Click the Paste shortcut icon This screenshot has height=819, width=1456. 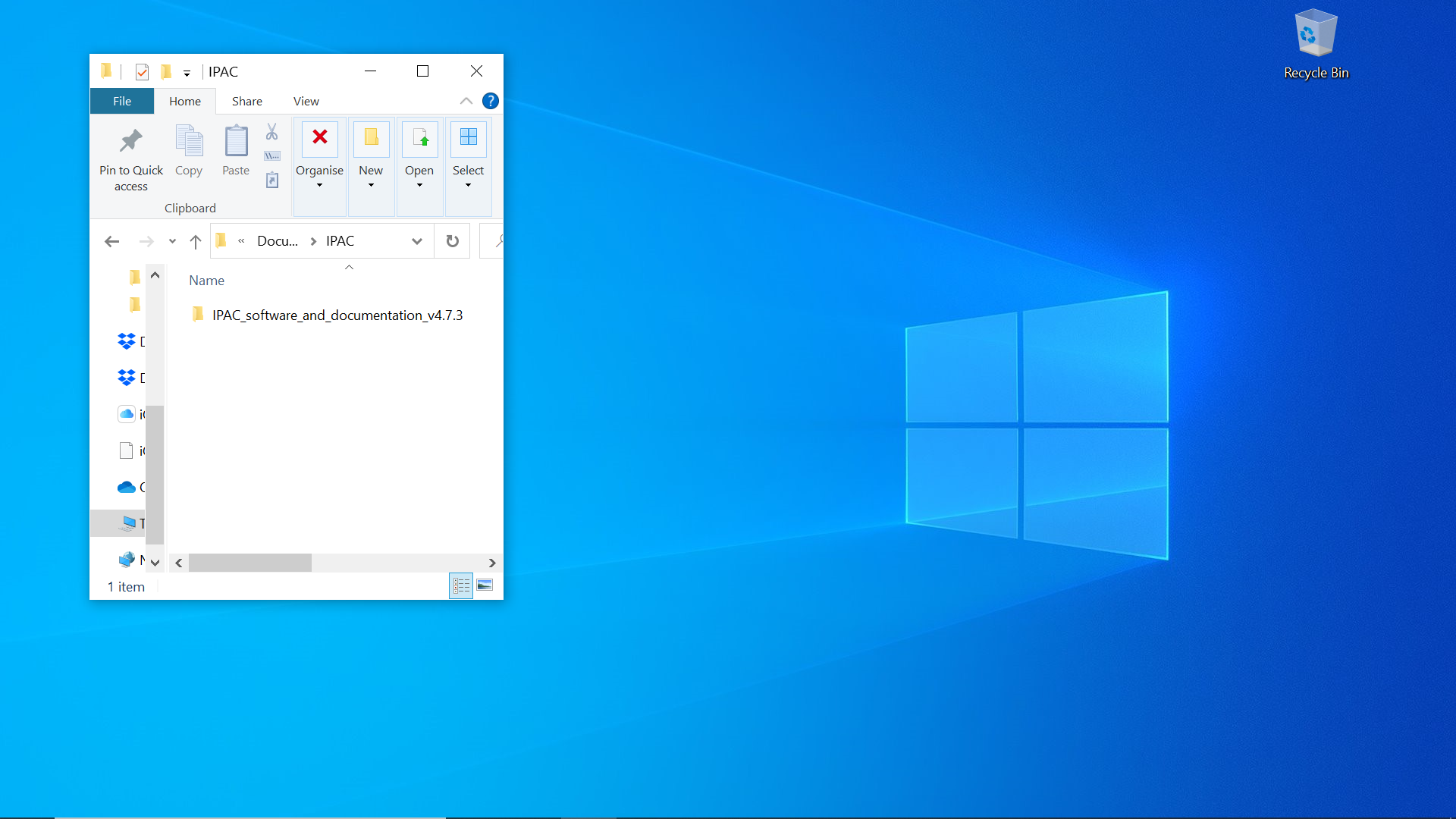pyautogui.click(x=272, y=180)
